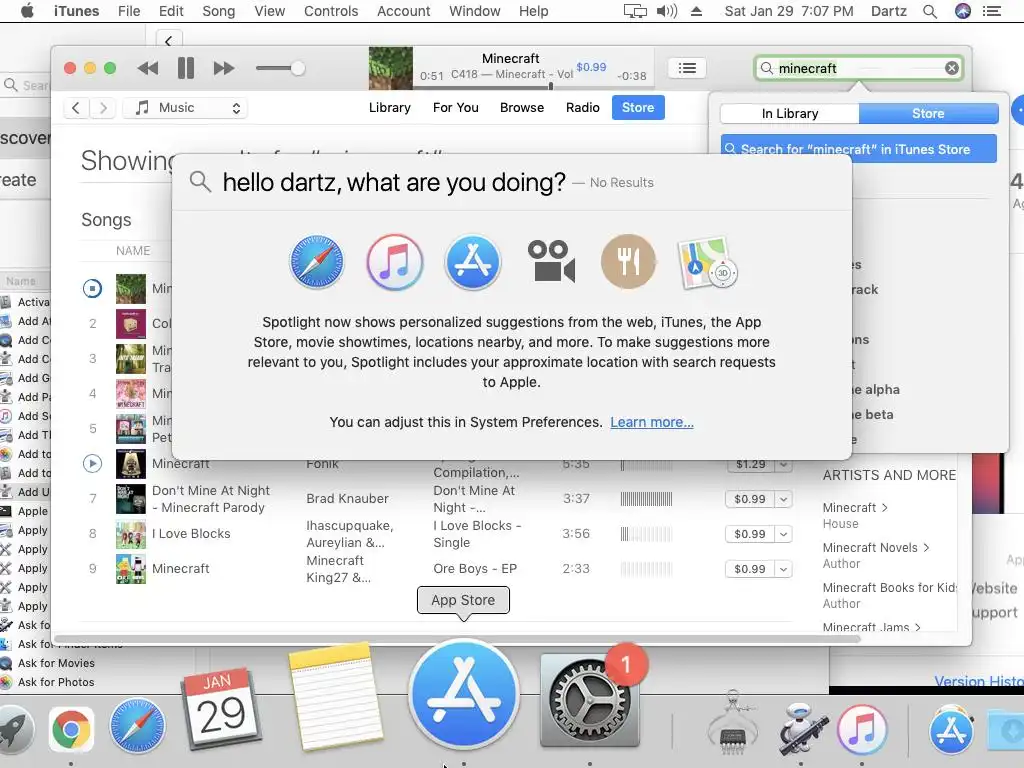Screen dimensions: 1024x768
Task: Switch to the Browse tab
Action: coord(522,108)
